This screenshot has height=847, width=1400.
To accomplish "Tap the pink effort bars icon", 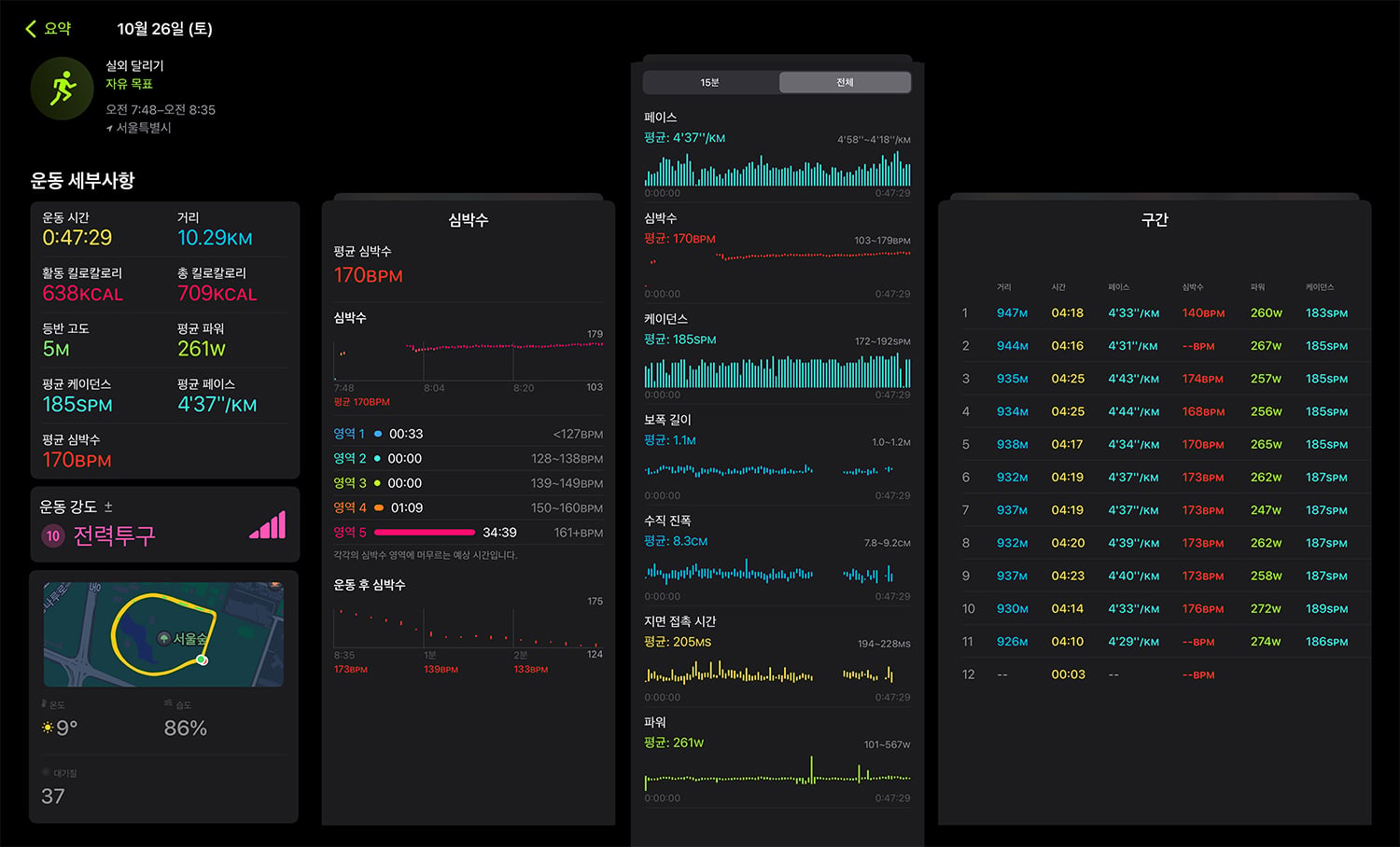I will (268, 524).
